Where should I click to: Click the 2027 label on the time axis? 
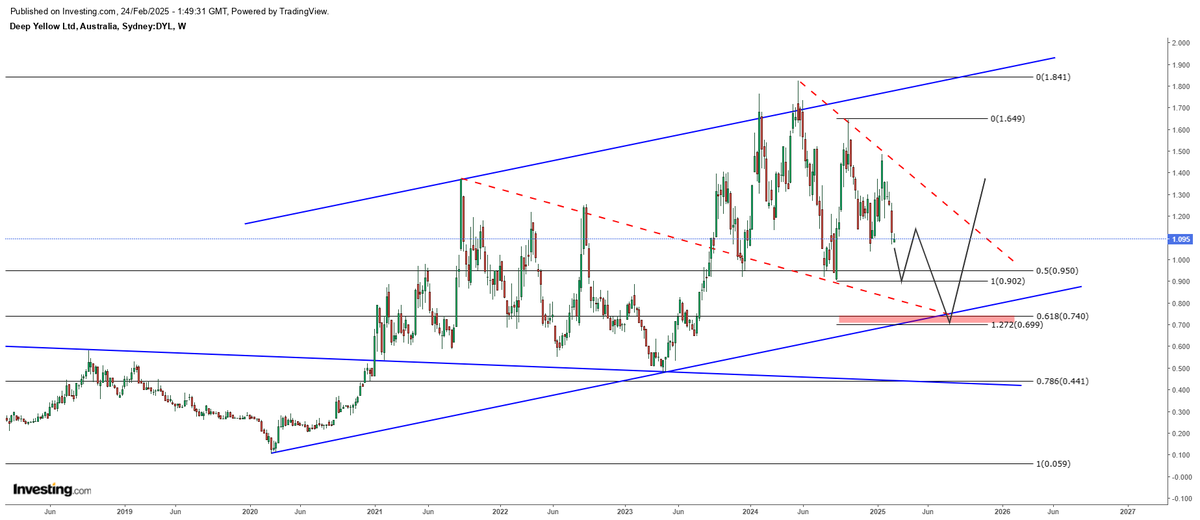pos(1128,511)
